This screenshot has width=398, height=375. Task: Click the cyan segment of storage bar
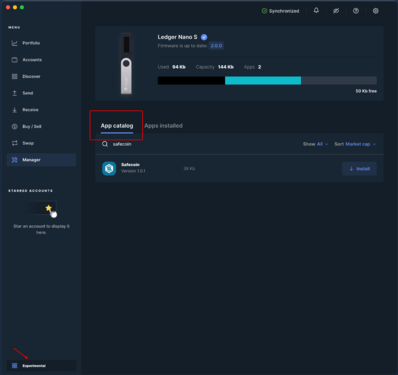coord(263,80)
